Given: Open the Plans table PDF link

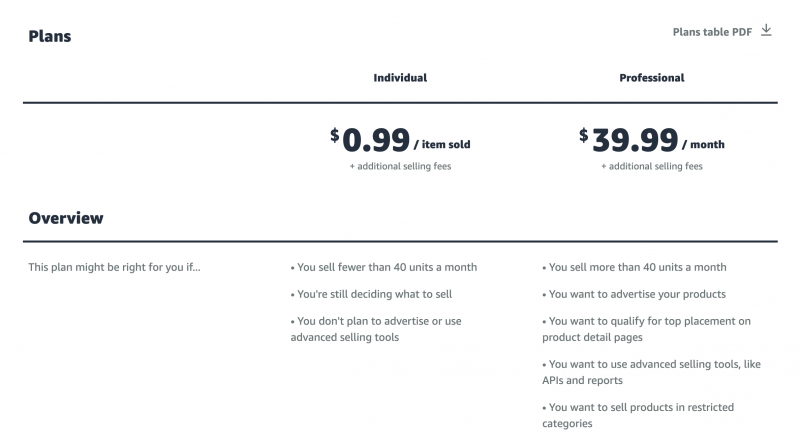Looking at the screenshot, I should (712, 32).
